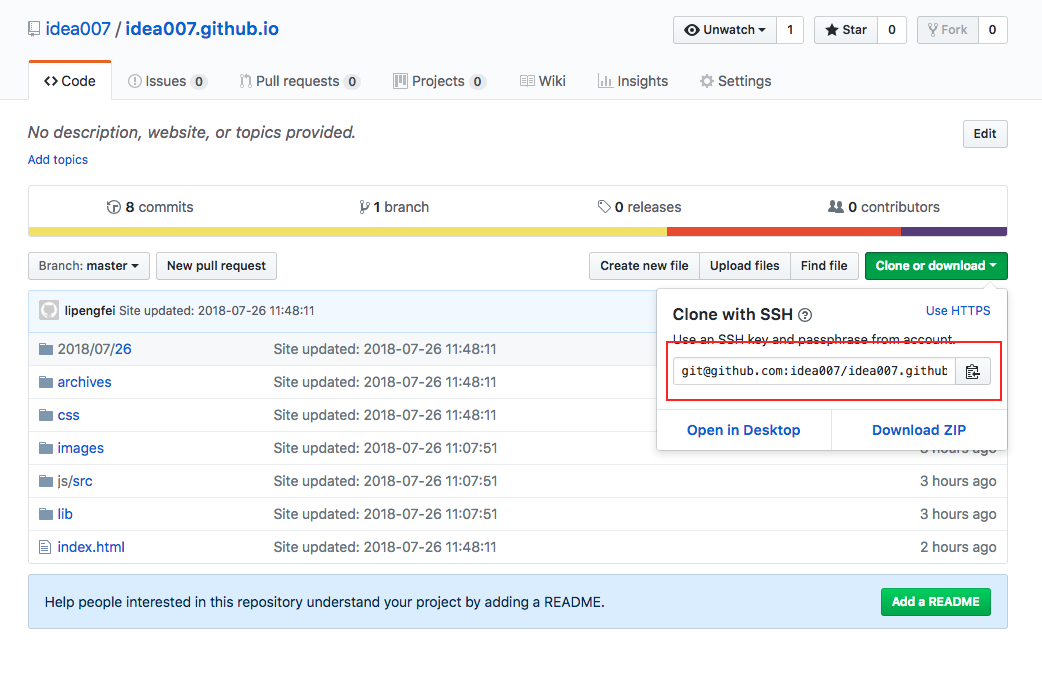Open the Wiki tab

pos(542,81)
